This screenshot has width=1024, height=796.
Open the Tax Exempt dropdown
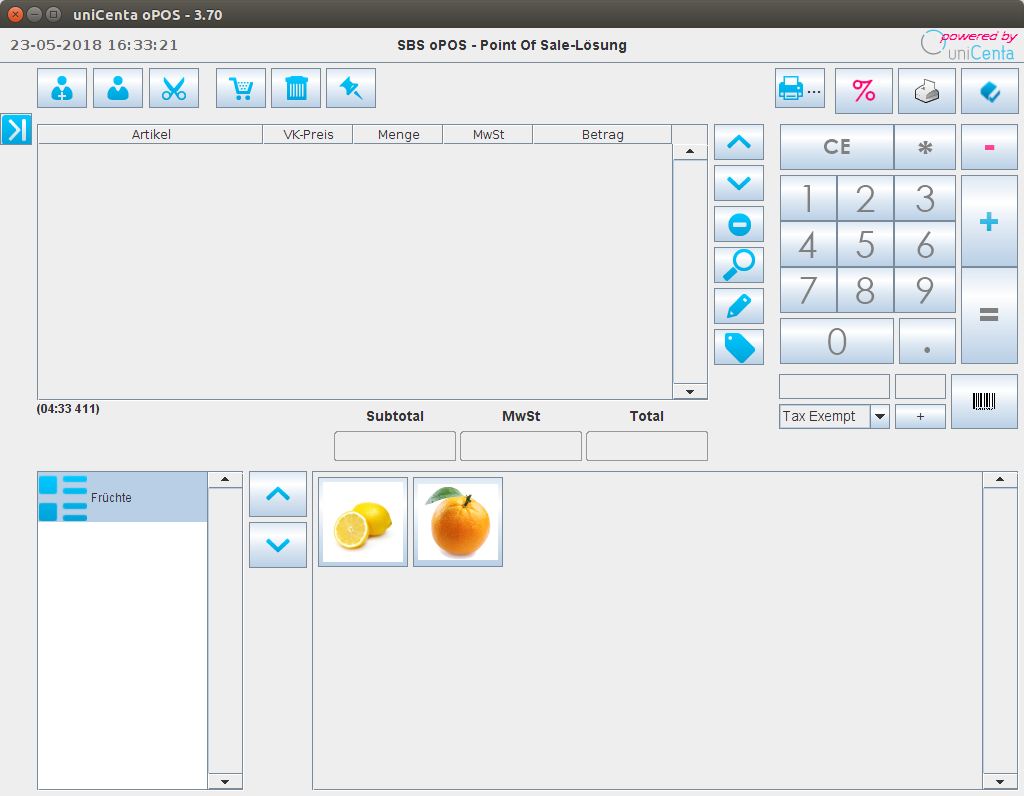pos(879,417)
